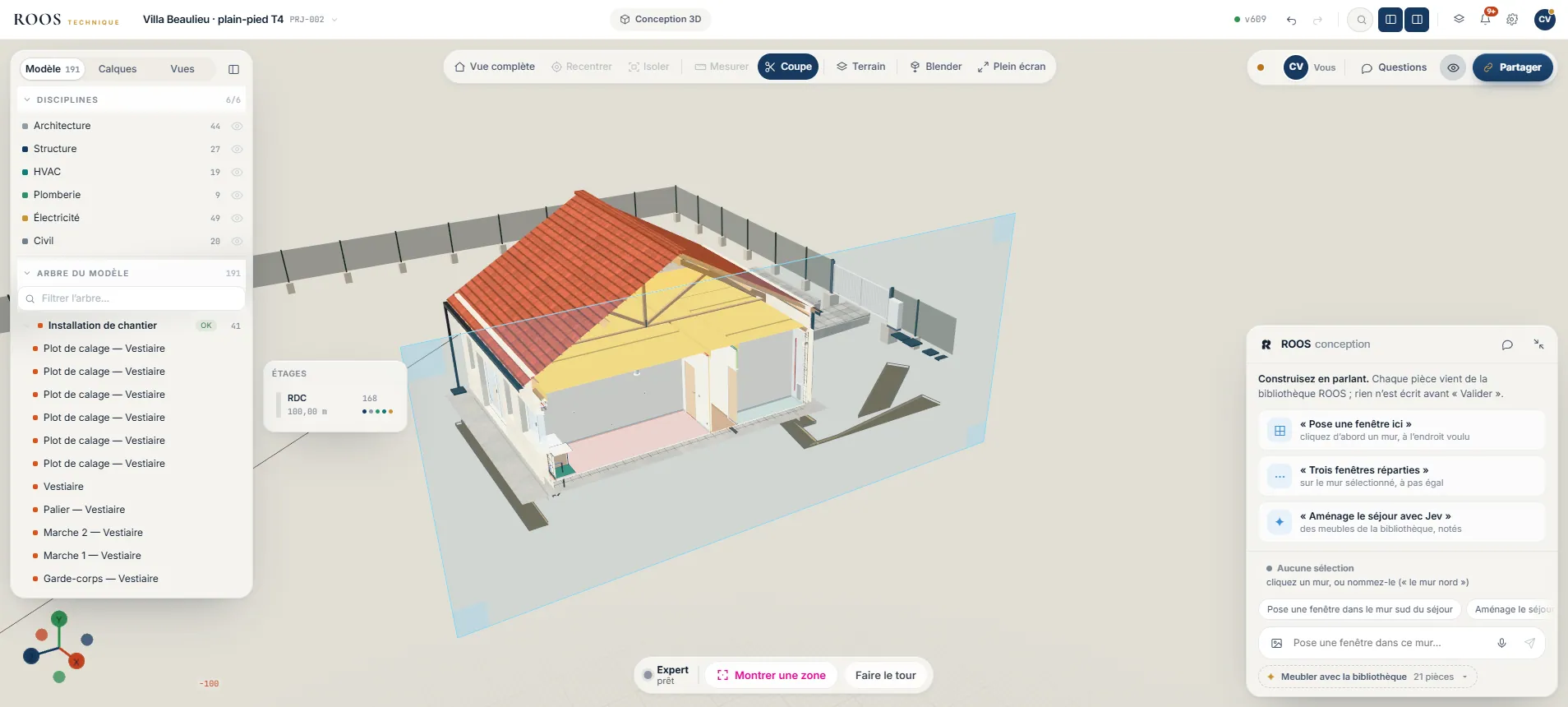Click in the Filtrer l'arbre field

(131, 298)
